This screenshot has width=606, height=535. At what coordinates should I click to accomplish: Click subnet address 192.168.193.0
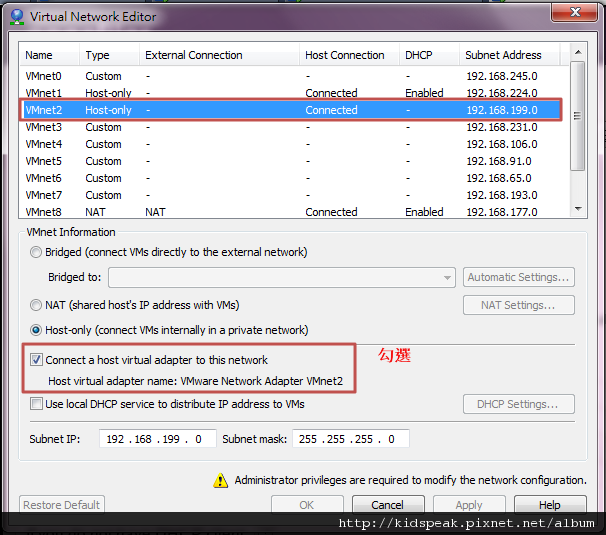point(502,195)
